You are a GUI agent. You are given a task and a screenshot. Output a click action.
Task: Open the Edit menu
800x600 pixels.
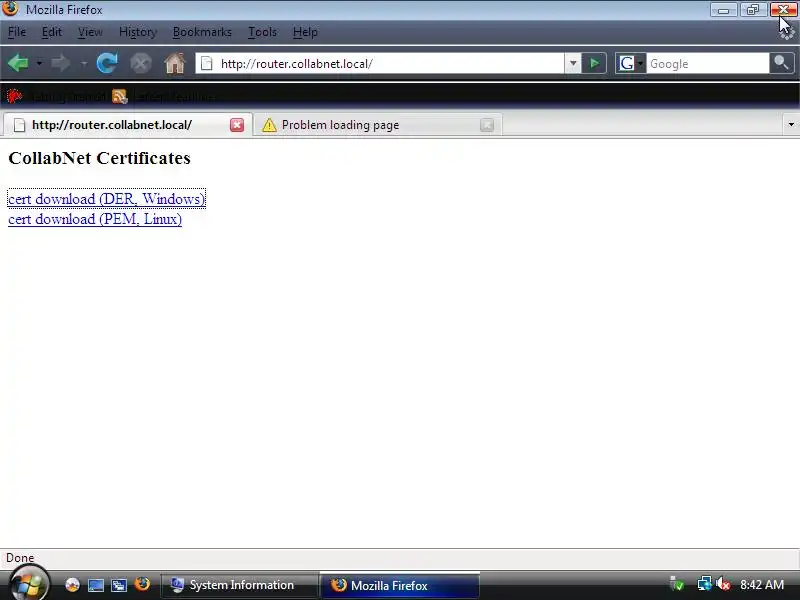pos(52,32)
